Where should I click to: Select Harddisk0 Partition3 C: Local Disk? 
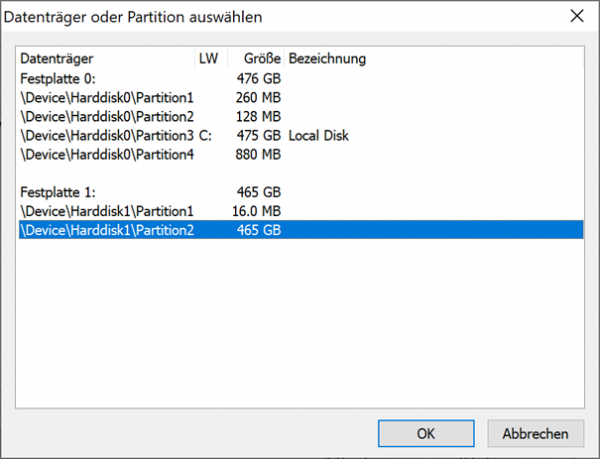301,135
